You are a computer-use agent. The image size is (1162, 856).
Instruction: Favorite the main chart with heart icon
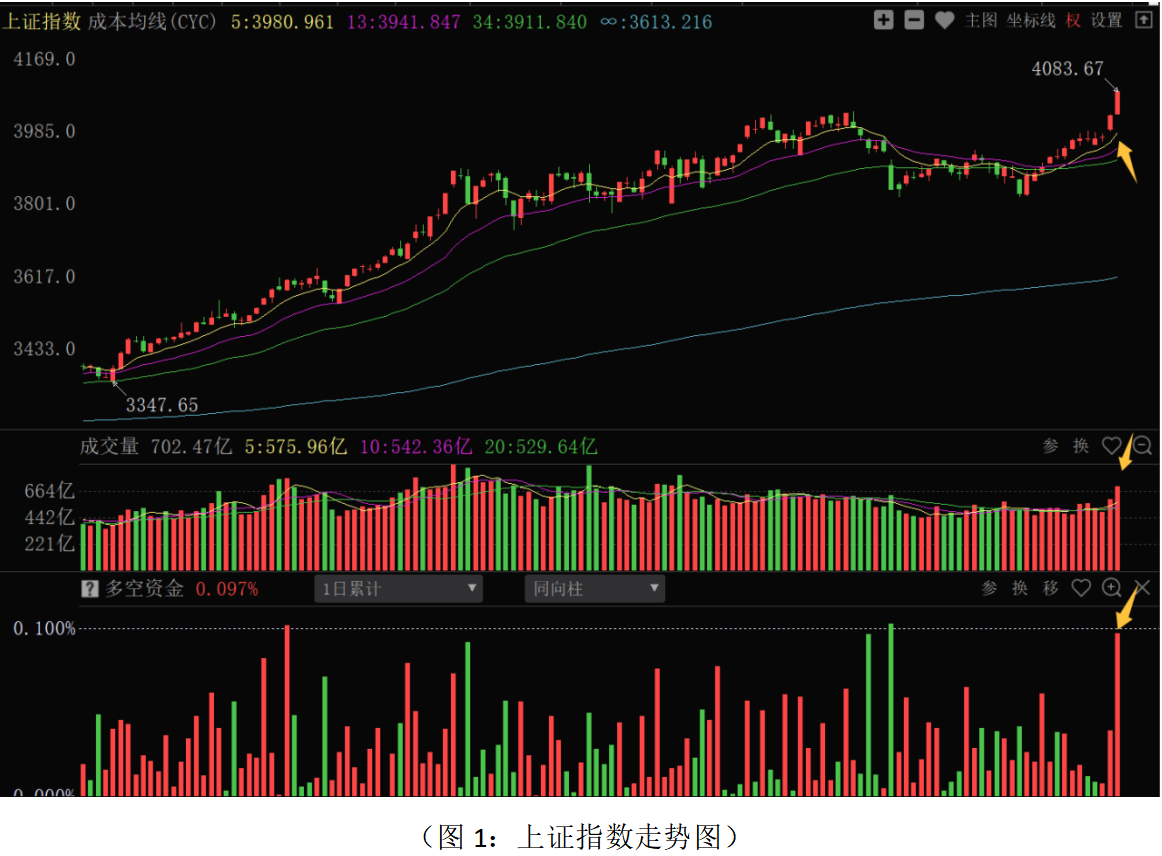coord(944,20)
